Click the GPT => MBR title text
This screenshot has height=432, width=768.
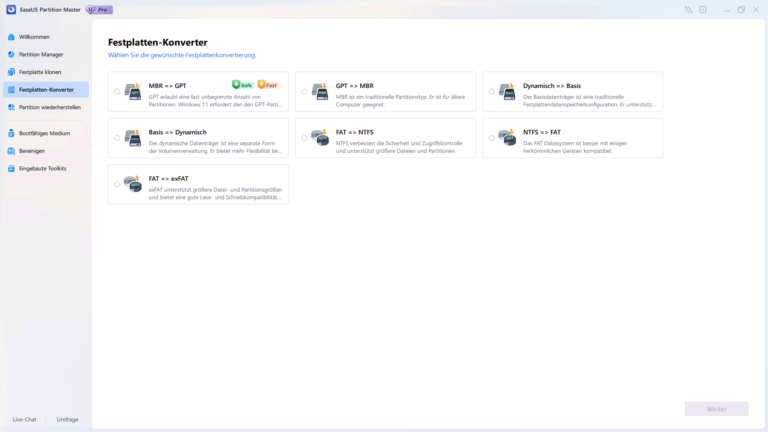(355, 86)
